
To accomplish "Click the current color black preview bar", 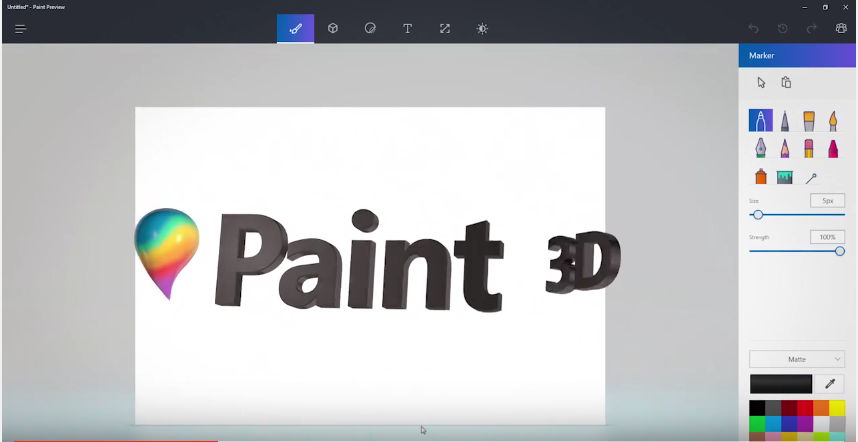I will pos(781,384).
